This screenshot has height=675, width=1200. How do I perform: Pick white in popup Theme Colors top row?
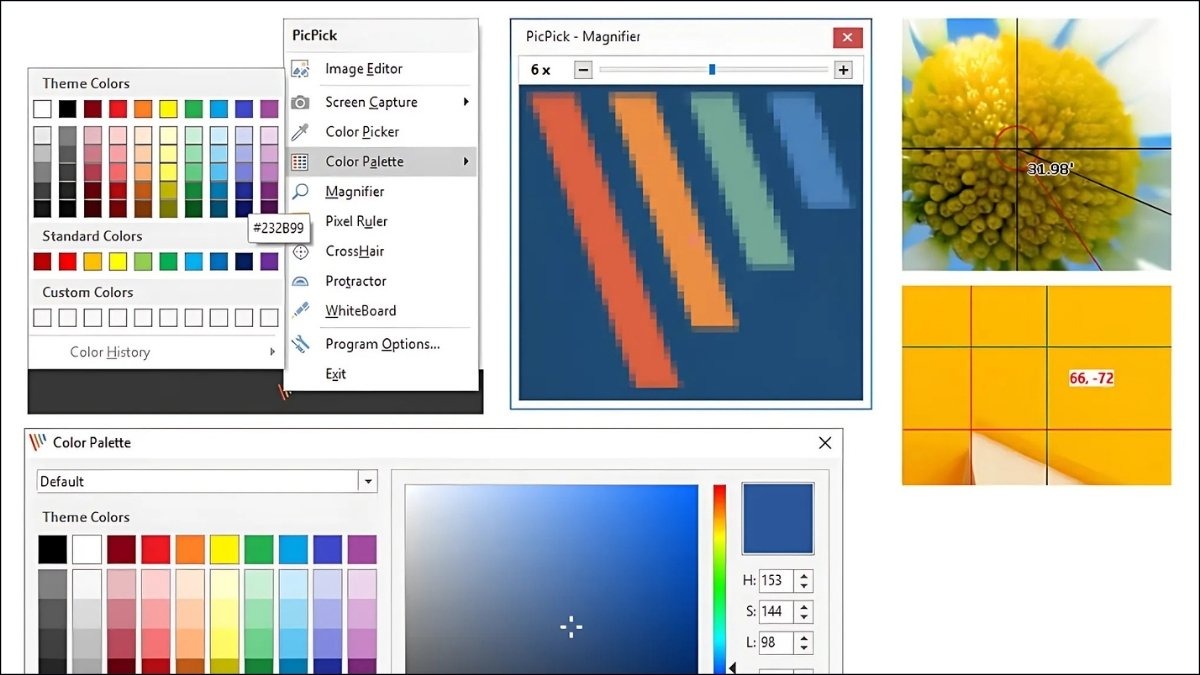pos(42,109)
